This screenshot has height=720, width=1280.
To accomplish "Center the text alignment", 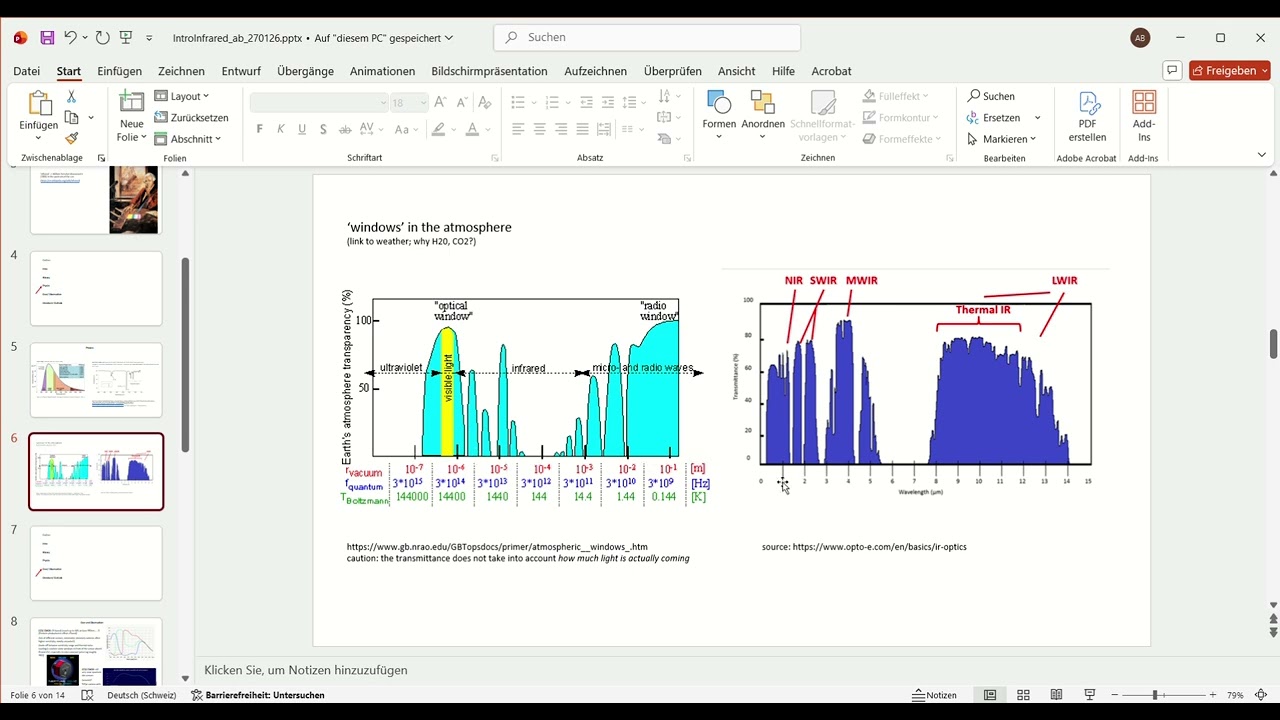I will [x=540, y=129].
